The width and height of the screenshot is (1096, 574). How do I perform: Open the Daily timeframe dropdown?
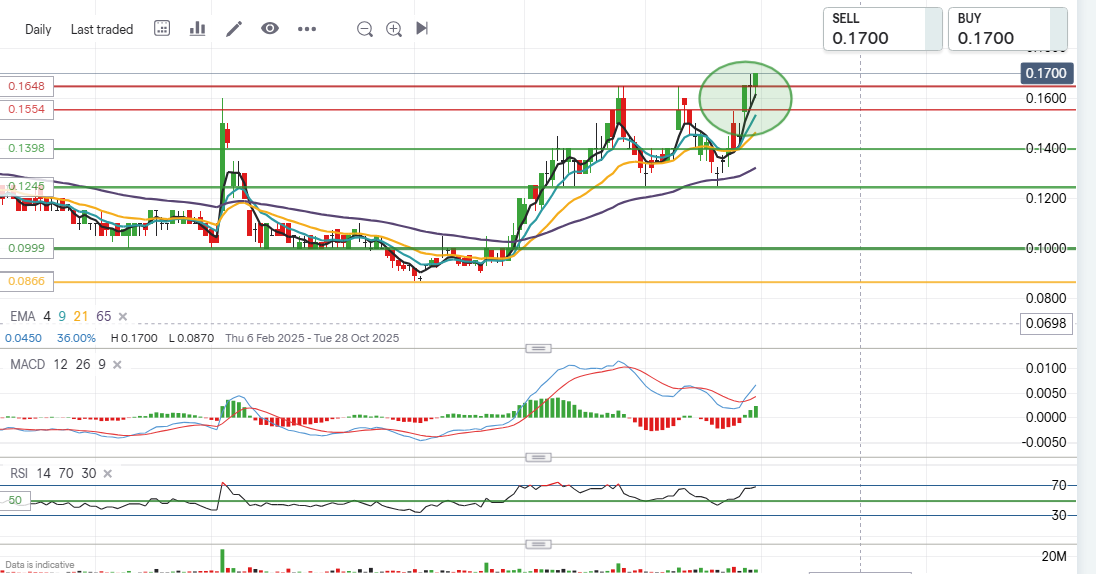pos(38,29)
